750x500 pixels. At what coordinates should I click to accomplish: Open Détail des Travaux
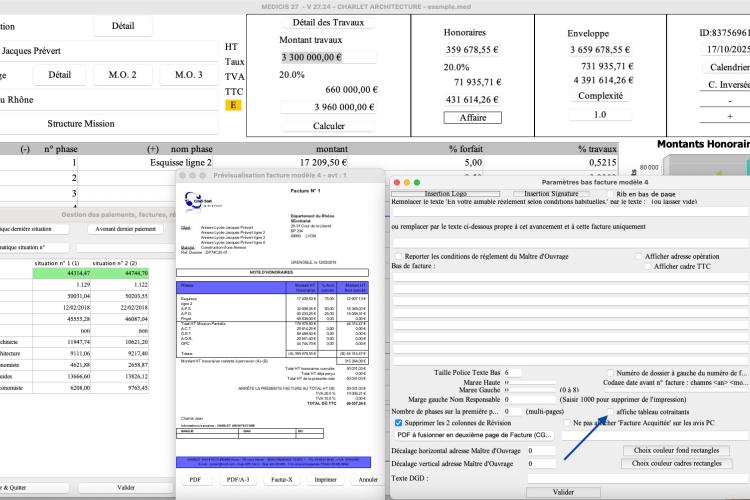328,22
